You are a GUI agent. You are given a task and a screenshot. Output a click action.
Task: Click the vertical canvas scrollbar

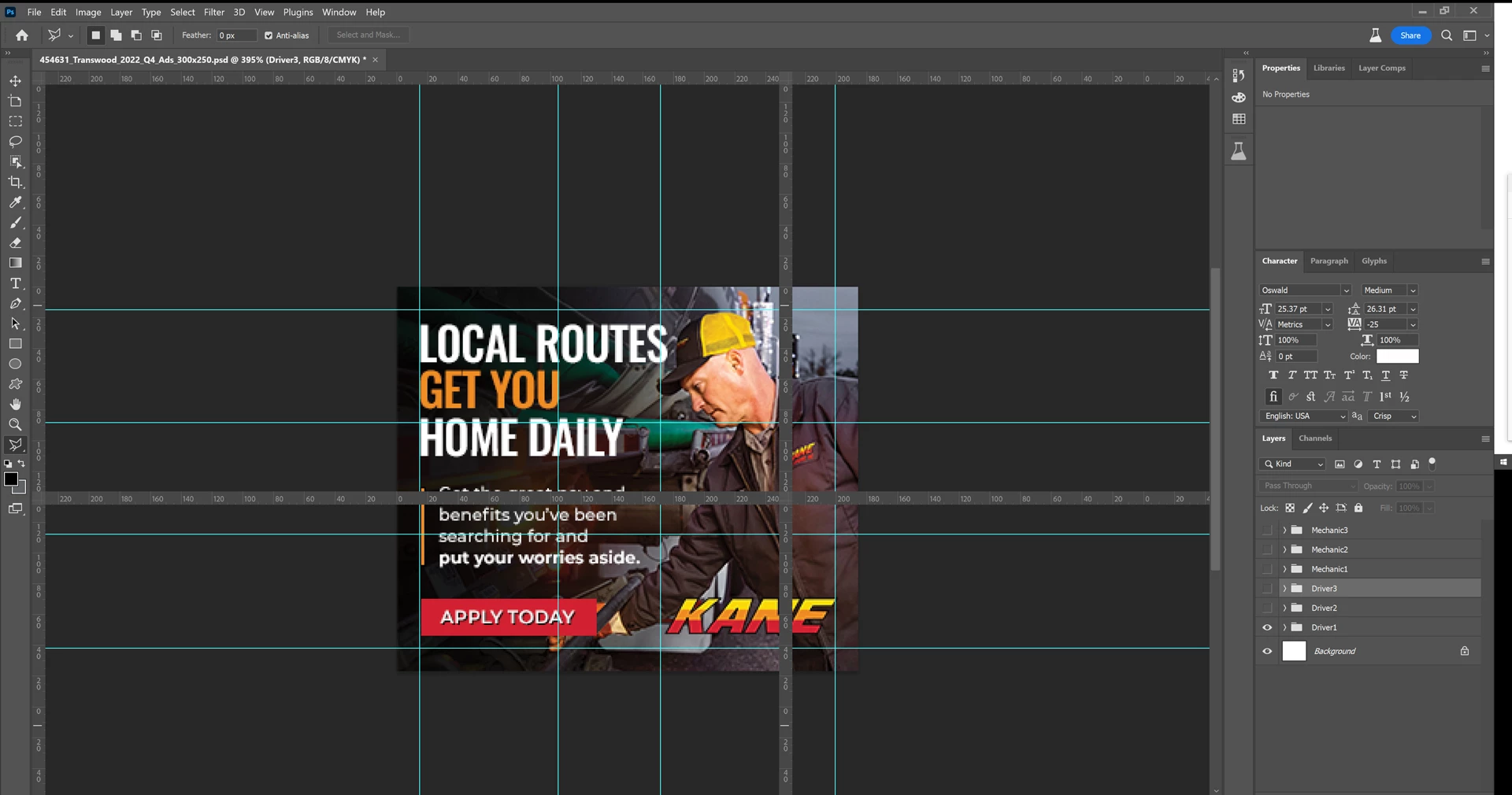pos(1216,419)
